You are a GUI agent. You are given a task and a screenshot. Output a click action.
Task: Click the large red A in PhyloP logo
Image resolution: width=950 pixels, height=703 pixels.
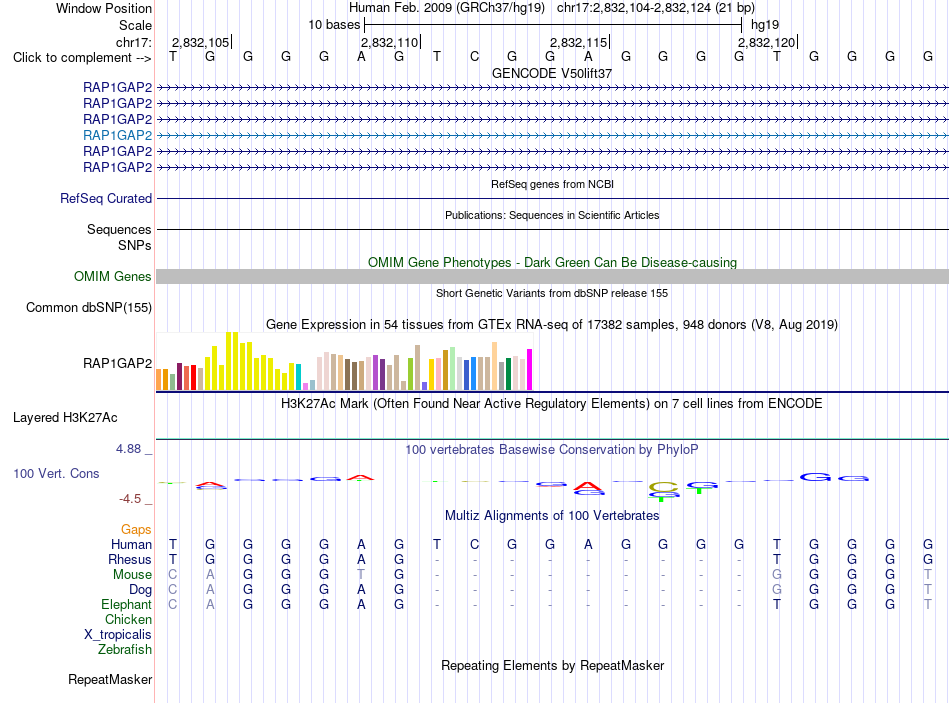(x=588, y=486)
